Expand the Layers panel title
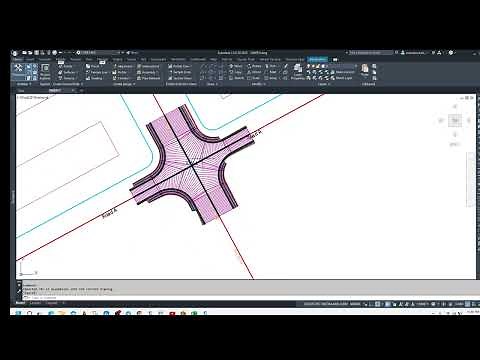This screenshot has width=480, height=360. 323,84
